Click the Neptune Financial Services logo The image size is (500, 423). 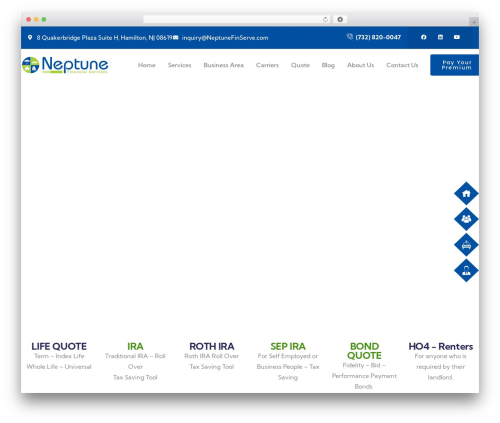point(65,65)
